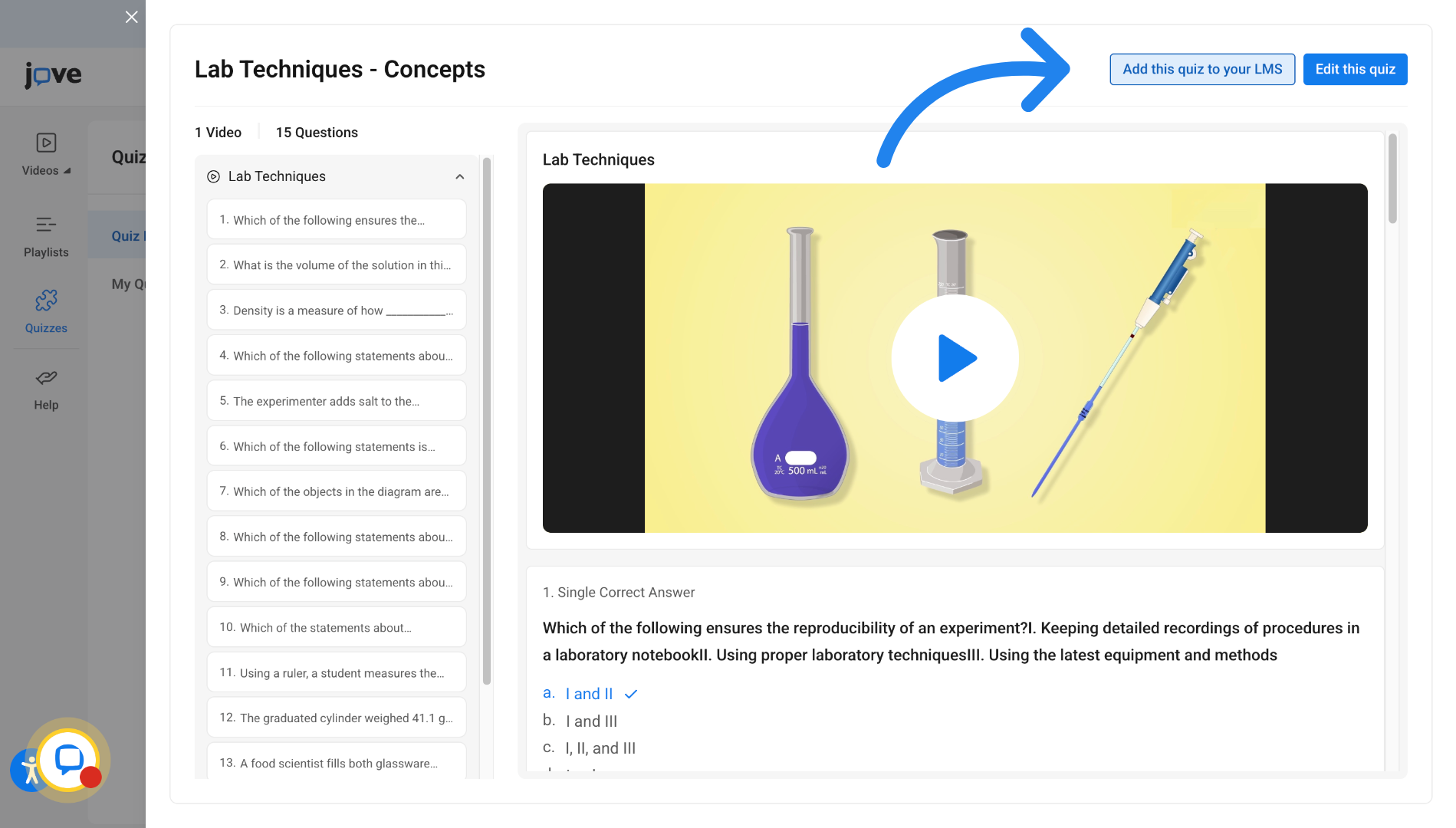Open question 8 in the list
This screenshot has width=1456, height=828.
[x=337, y=537]
